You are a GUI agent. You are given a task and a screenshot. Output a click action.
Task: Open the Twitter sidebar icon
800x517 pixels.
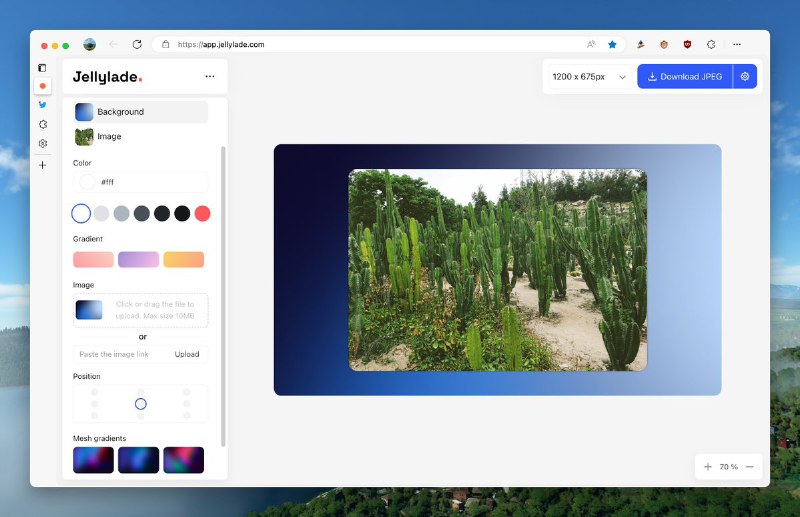coord(42,104)
